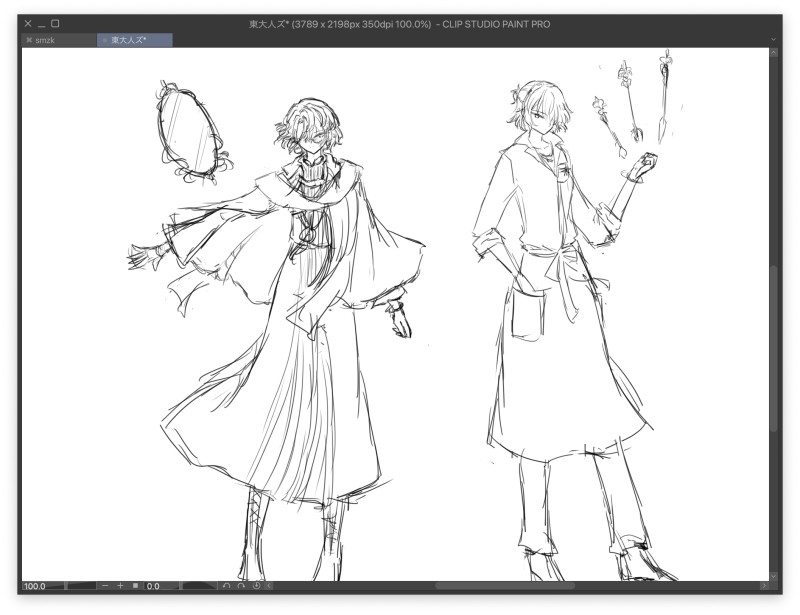Click the horizontal scrollbar left arrow

[269, 586]
